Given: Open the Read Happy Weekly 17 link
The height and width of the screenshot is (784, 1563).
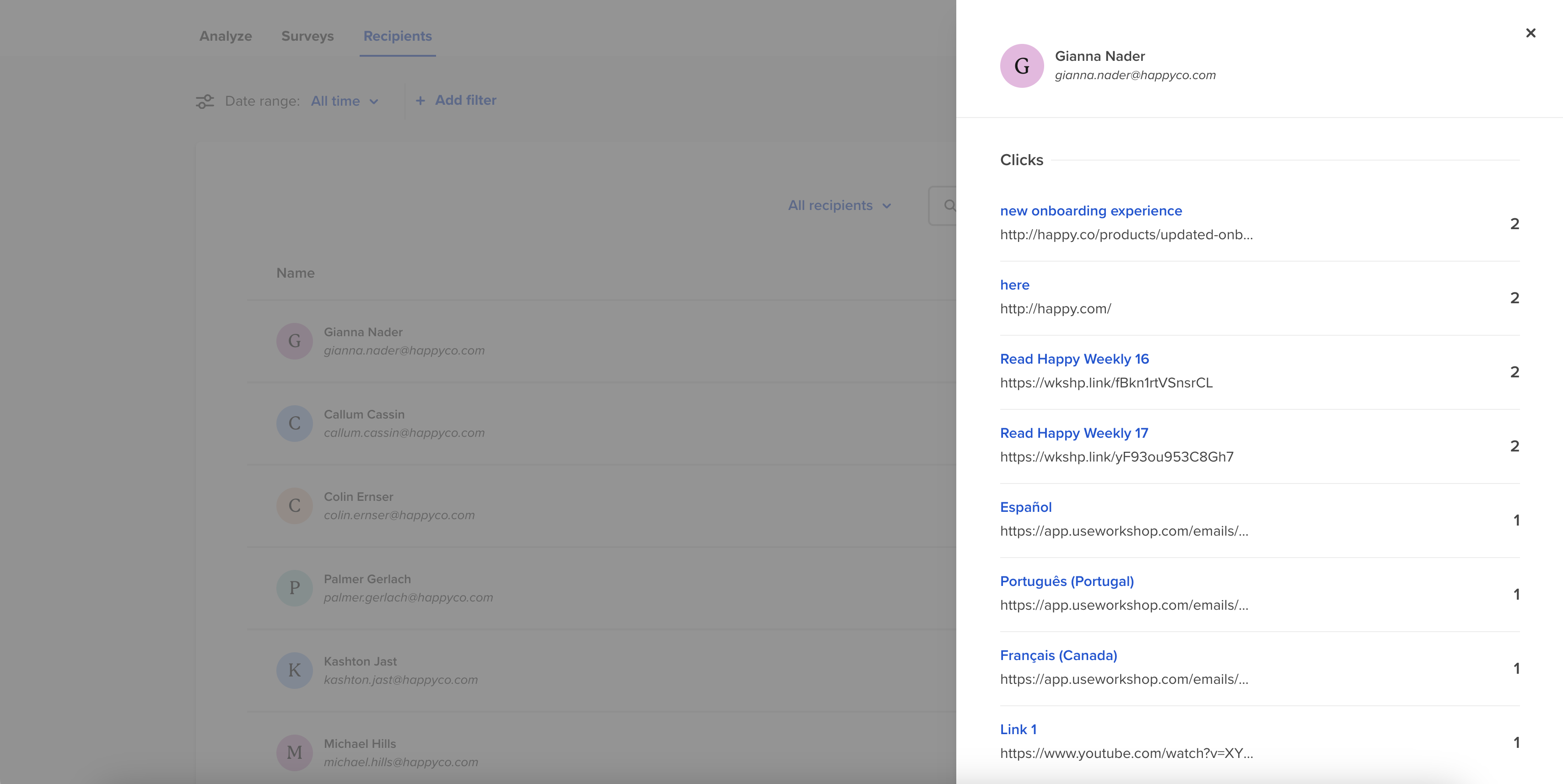Looking at the screenshot, I should [1074, 433].
